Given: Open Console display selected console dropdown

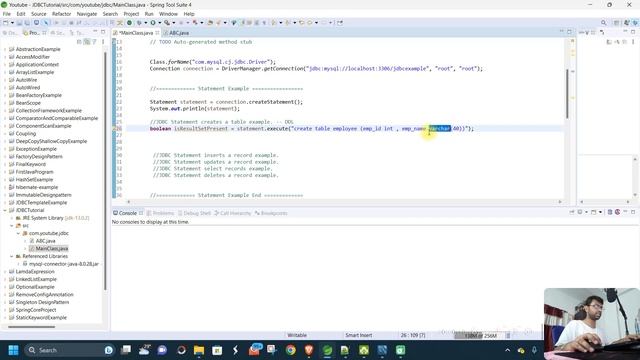Looking at the screenshot, I should pyautogui.click(x=587, y=212).
